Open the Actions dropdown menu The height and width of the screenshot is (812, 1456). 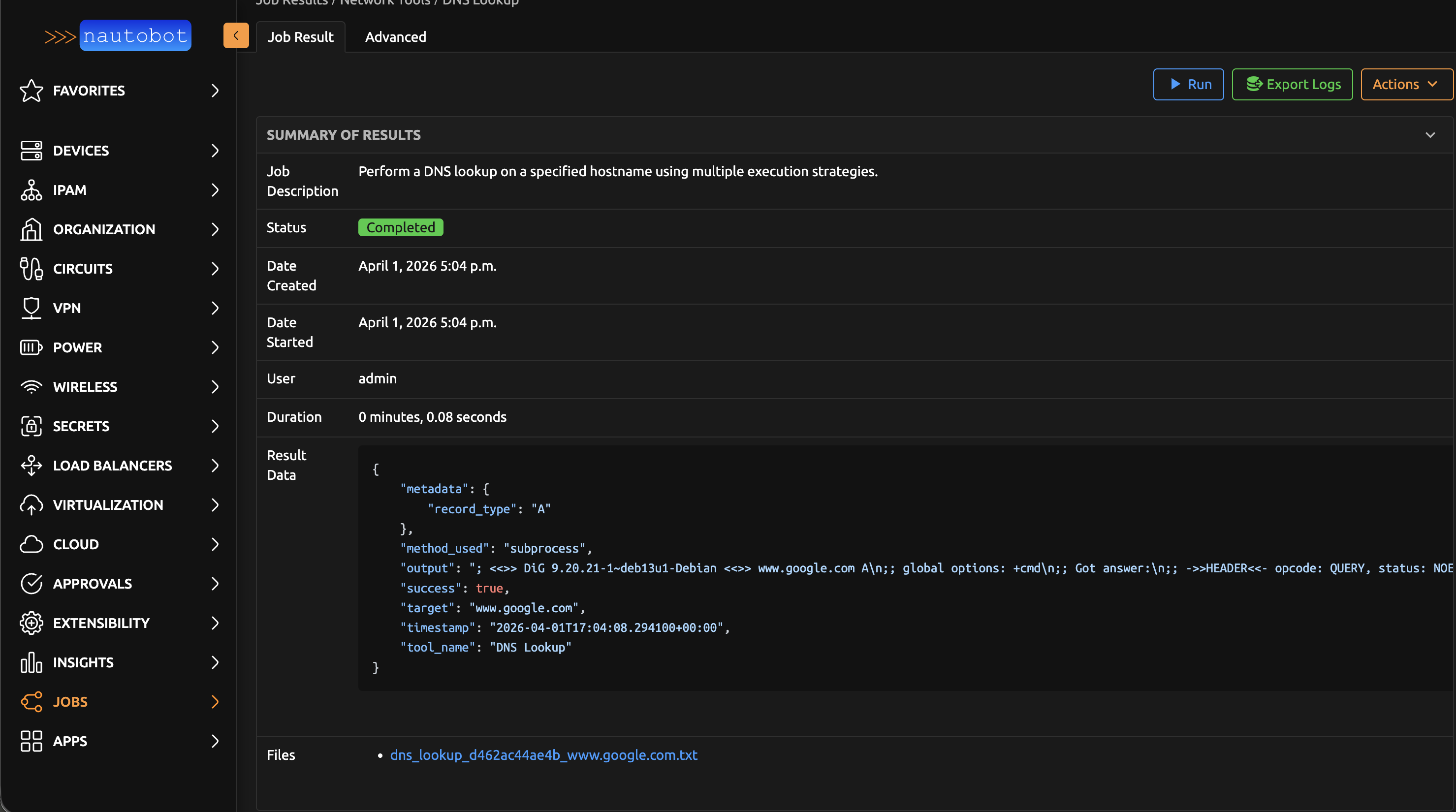[1406, 84]
